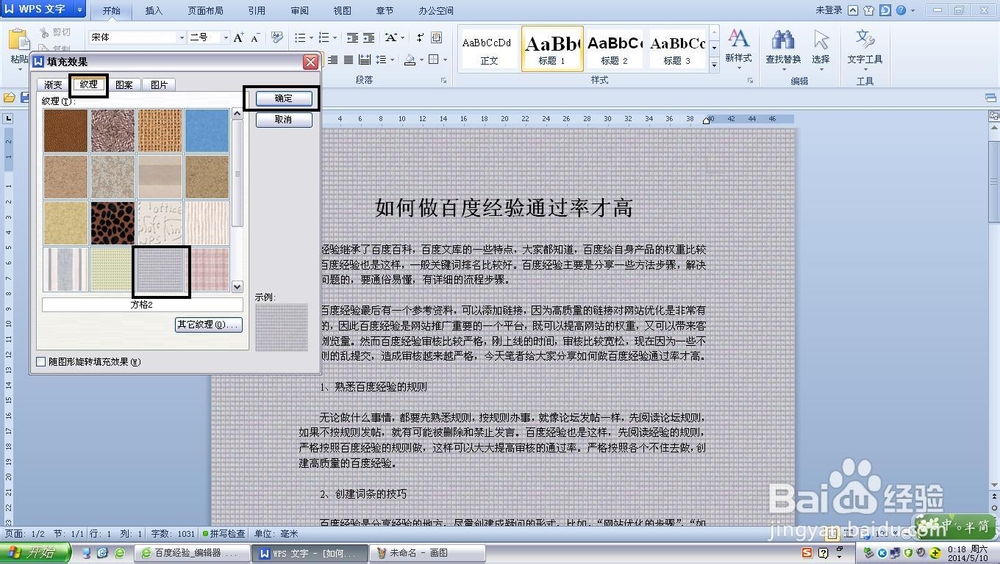Click the Select (选择) cursor icon
The height and width of the screenshot is (564, 1000).
coord(821,40)
